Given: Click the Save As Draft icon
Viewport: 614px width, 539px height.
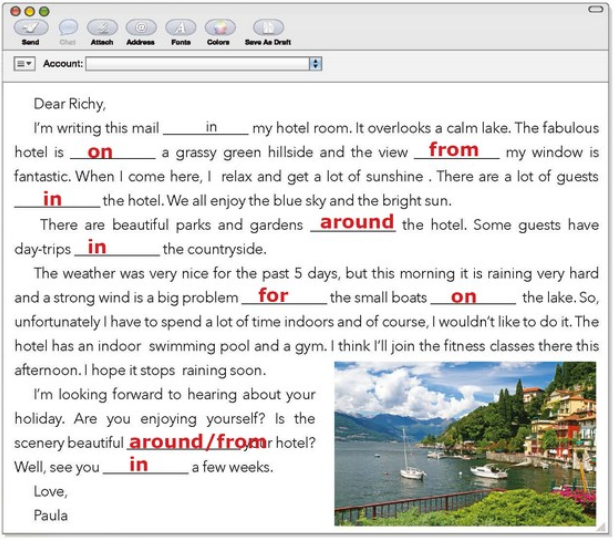Looking at the screenshot, I should (268, 27).
